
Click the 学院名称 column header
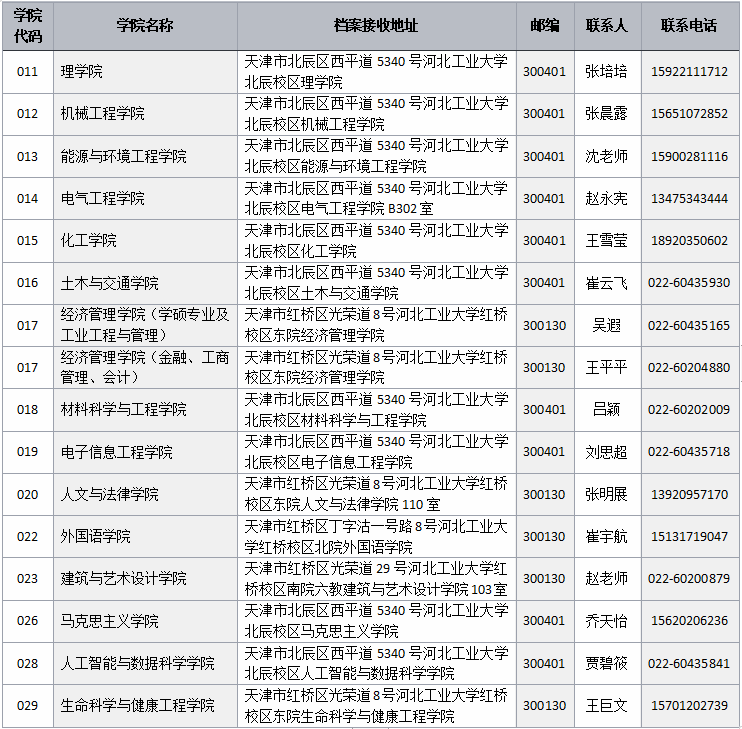[x=145, y=26]
